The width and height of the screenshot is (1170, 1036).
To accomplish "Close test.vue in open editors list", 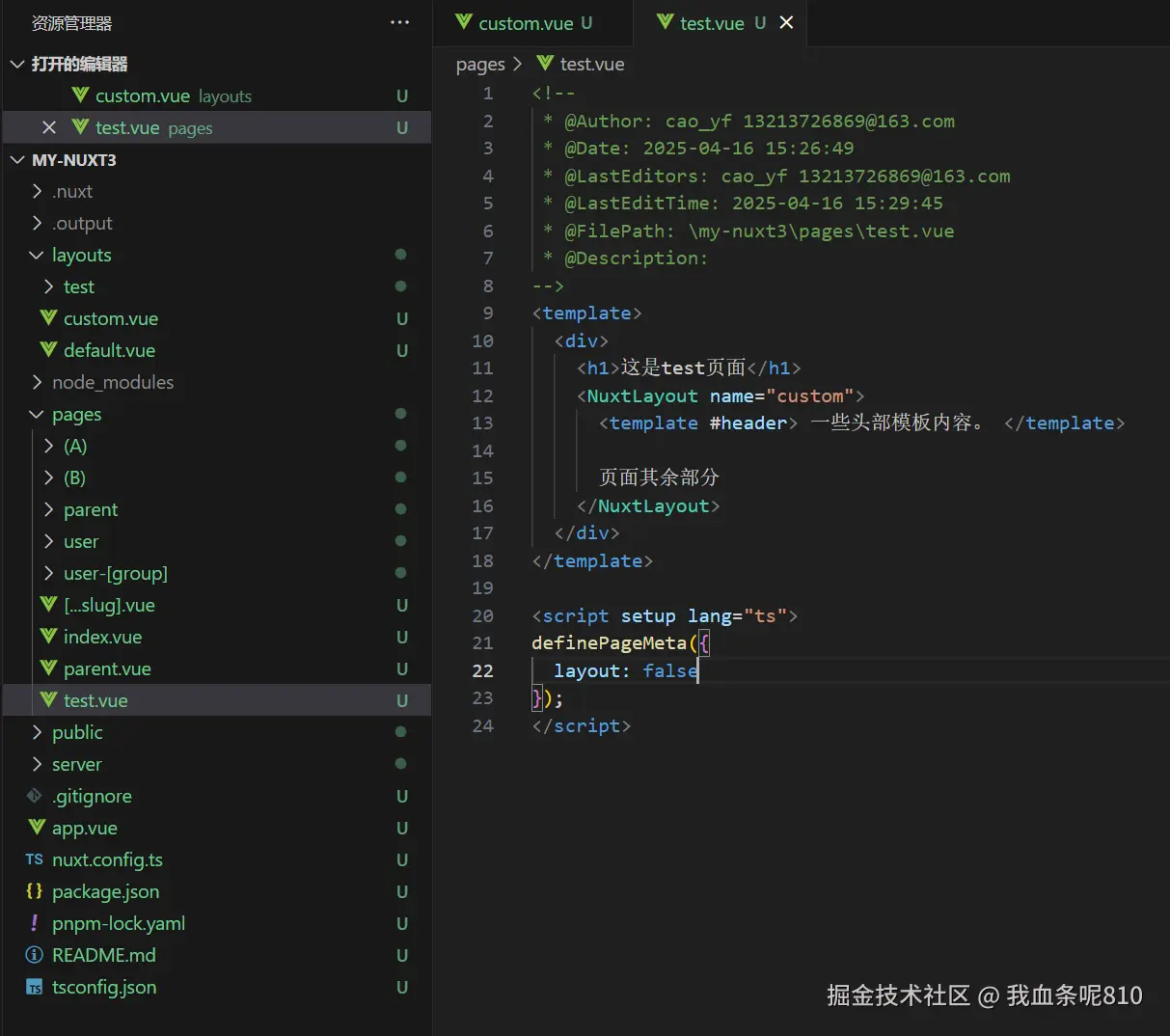I will pos(49,127).
